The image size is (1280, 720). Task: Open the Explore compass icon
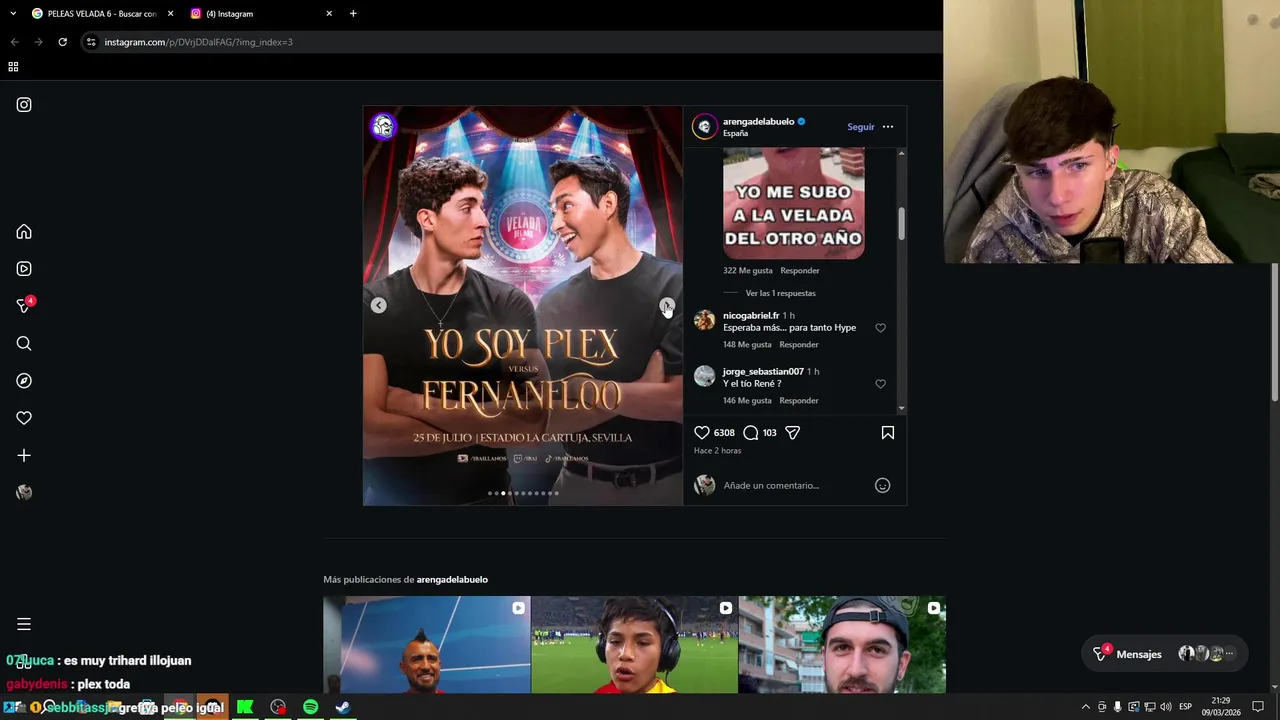click(x=24, y=381)
